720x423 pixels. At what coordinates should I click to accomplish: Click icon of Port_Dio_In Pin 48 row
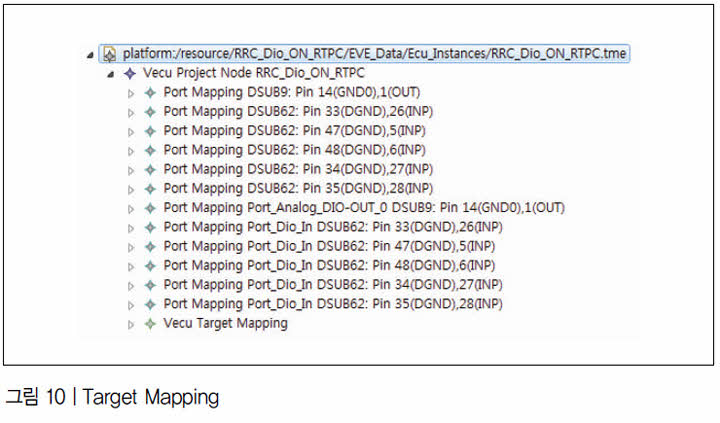pyautogui.click(x=150, y=266)
